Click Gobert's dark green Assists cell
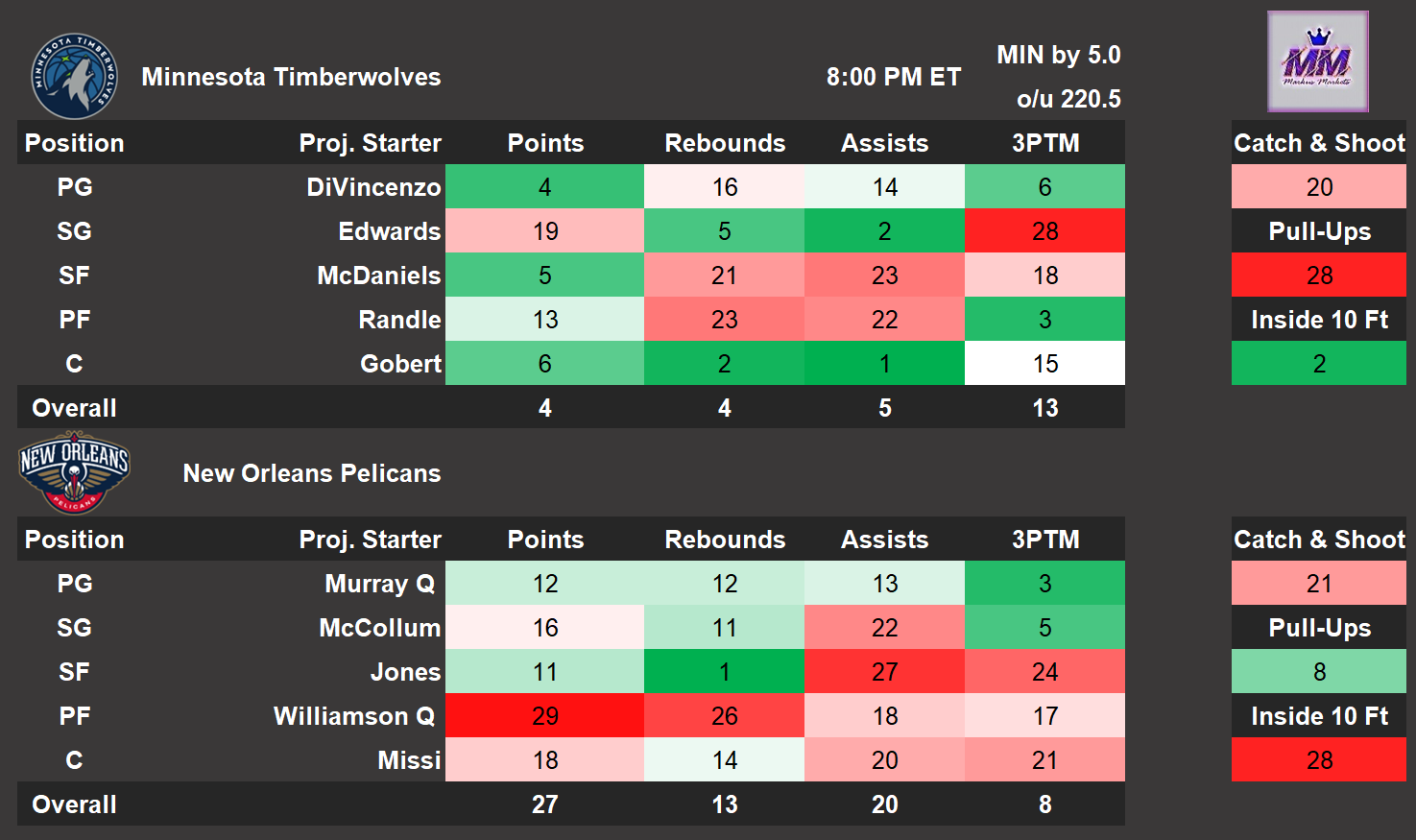The image size is (1416, 840). coord(884,364)
